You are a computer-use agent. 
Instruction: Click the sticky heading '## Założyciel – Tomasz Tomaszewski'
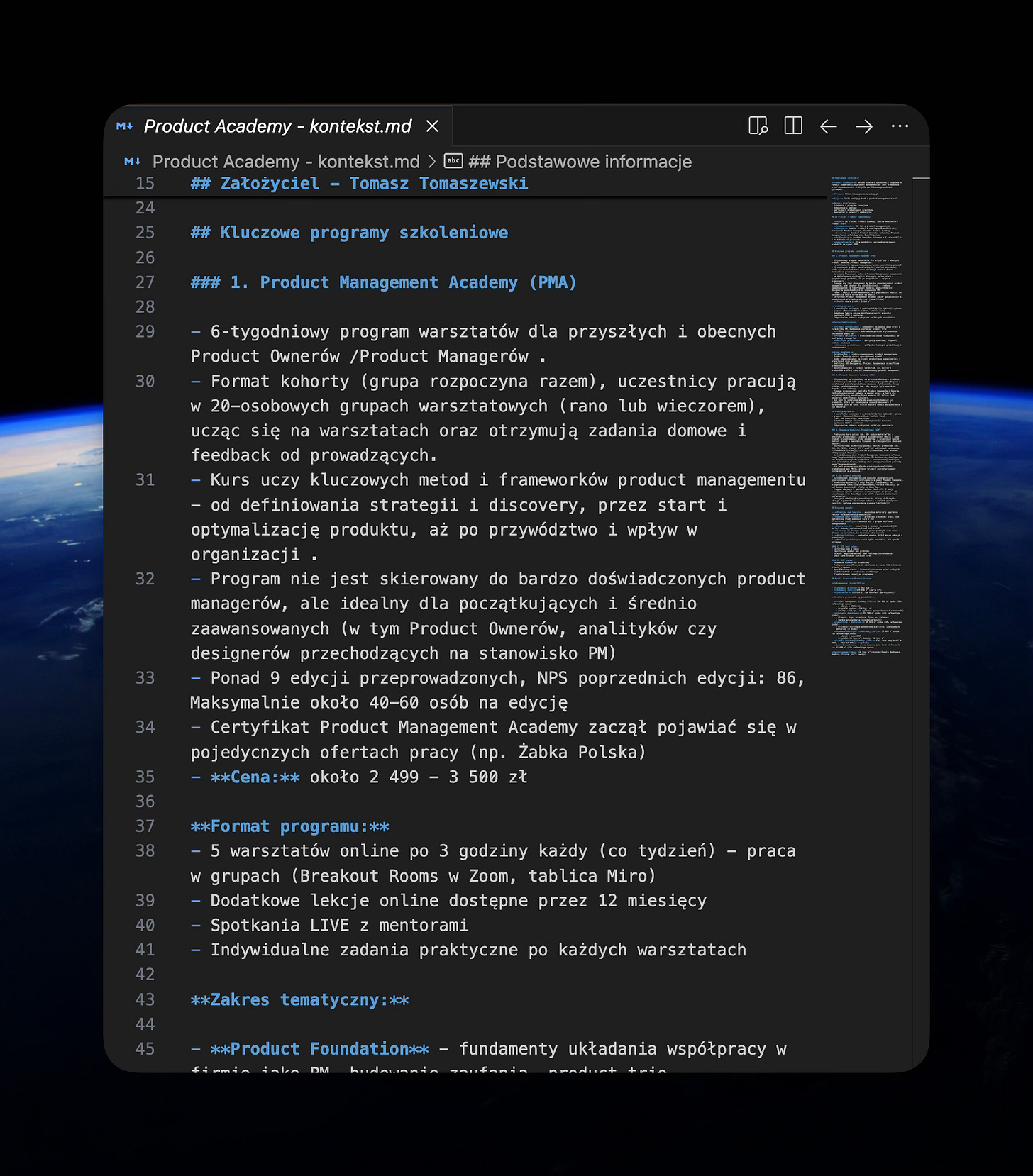click(359, 184)
